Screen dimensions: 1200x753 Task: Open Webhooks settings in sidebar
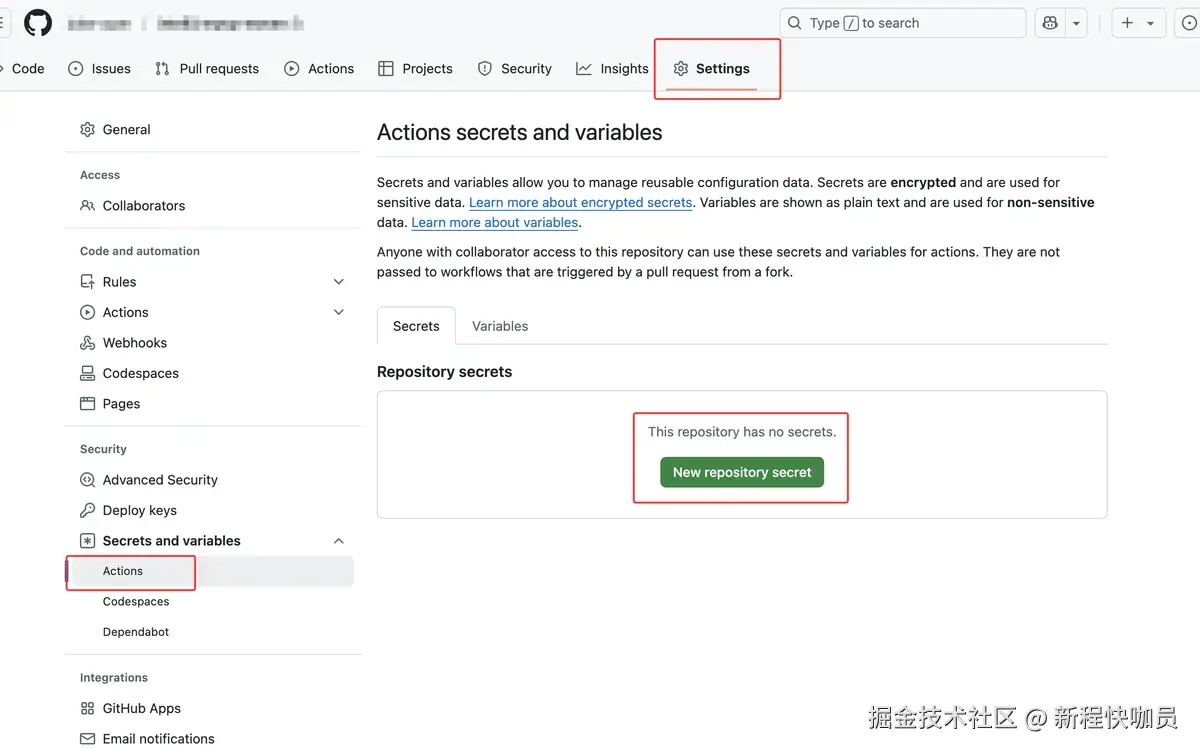134,343
